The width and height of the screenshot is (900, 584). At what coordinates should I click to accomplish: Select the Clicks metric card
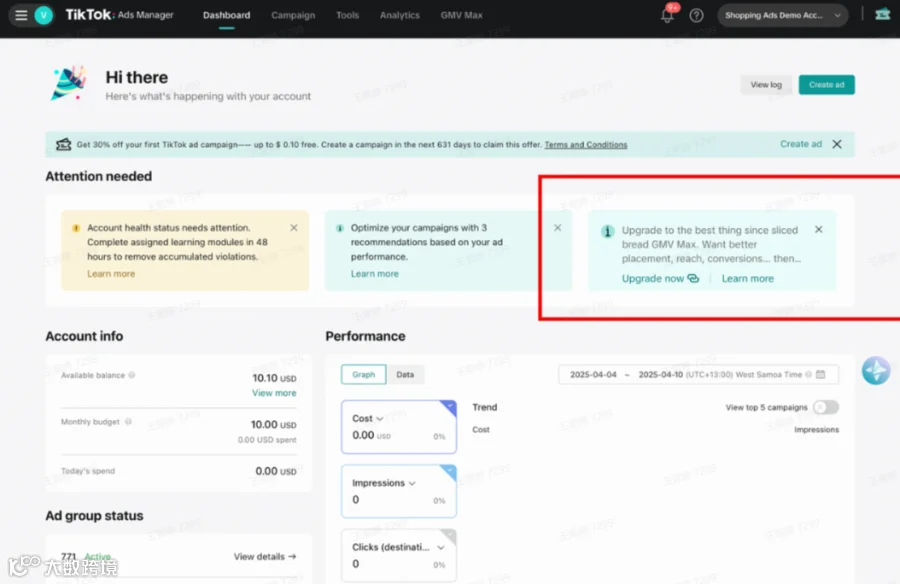point(399,556)
